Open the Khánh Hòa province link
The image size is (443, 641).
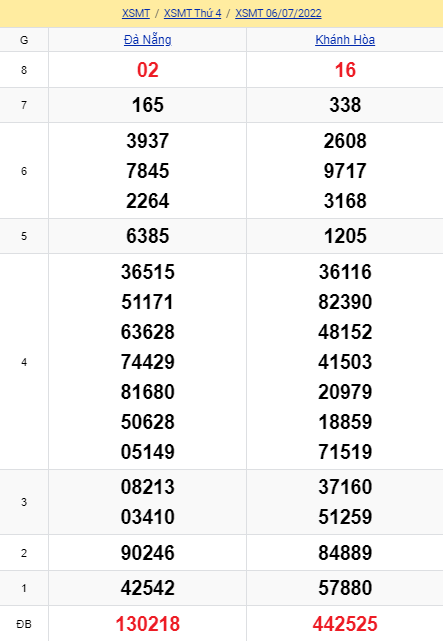pyautogui.click(x=345, y=40)
